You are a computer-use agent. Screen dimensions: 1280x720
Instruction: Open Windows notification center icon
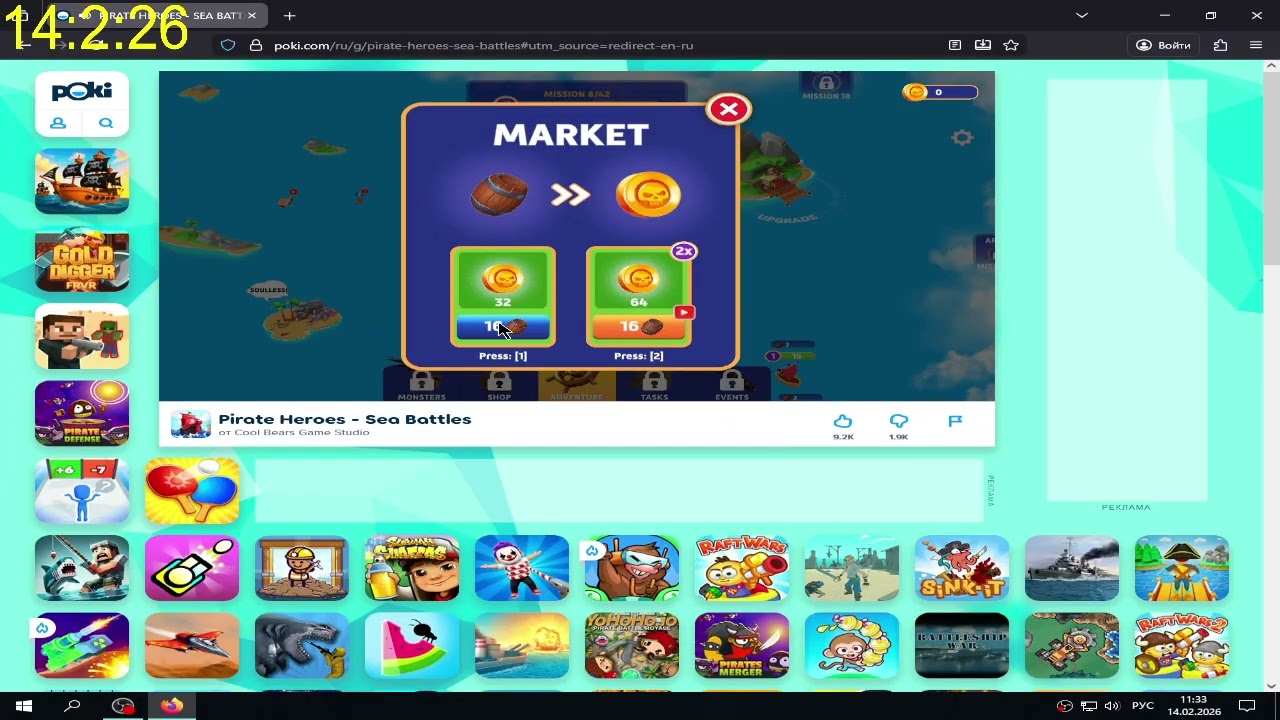click(1247, 706)
